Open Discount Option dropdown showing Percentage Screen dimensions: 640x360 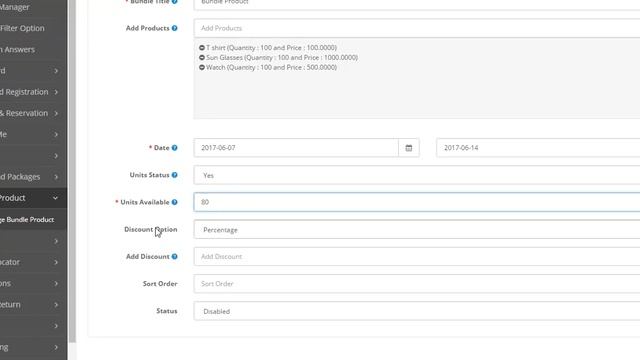417,229
